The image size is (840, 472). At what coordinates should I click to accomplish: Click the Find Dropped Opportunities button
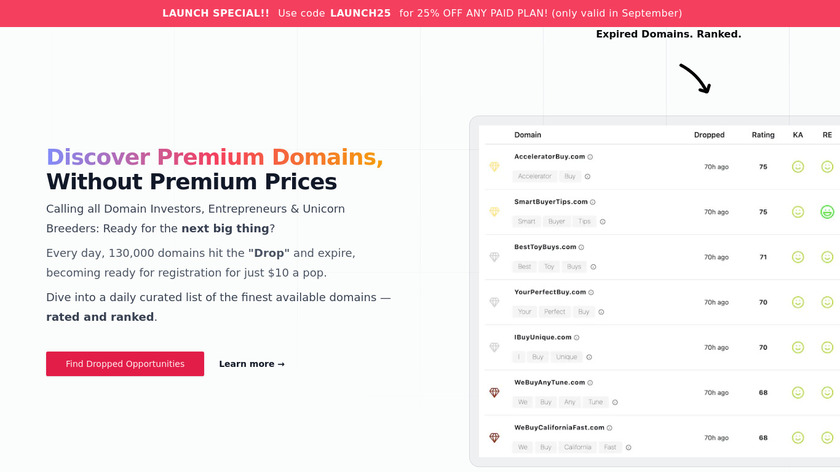pos(125,364)
